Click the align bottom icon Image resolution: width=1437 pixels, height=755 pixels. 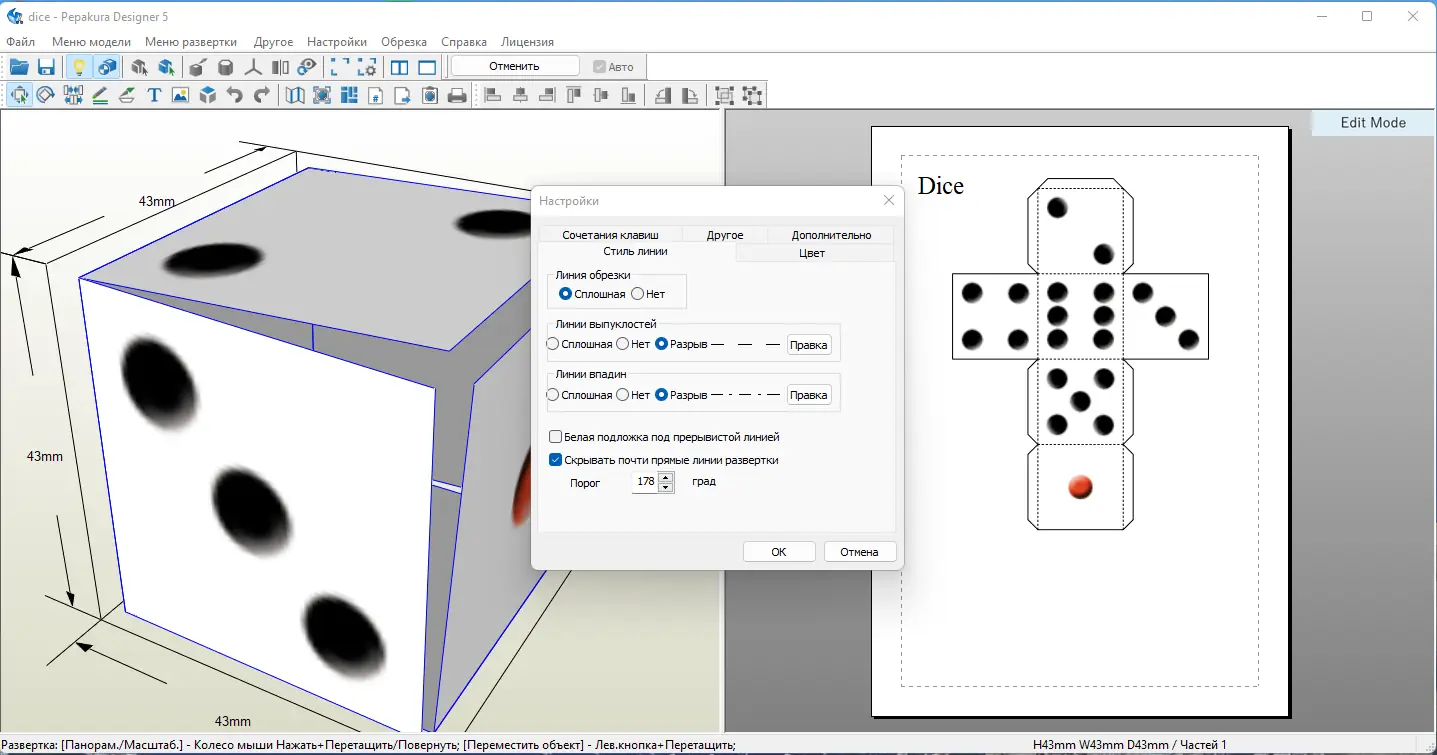pos(628,95)
